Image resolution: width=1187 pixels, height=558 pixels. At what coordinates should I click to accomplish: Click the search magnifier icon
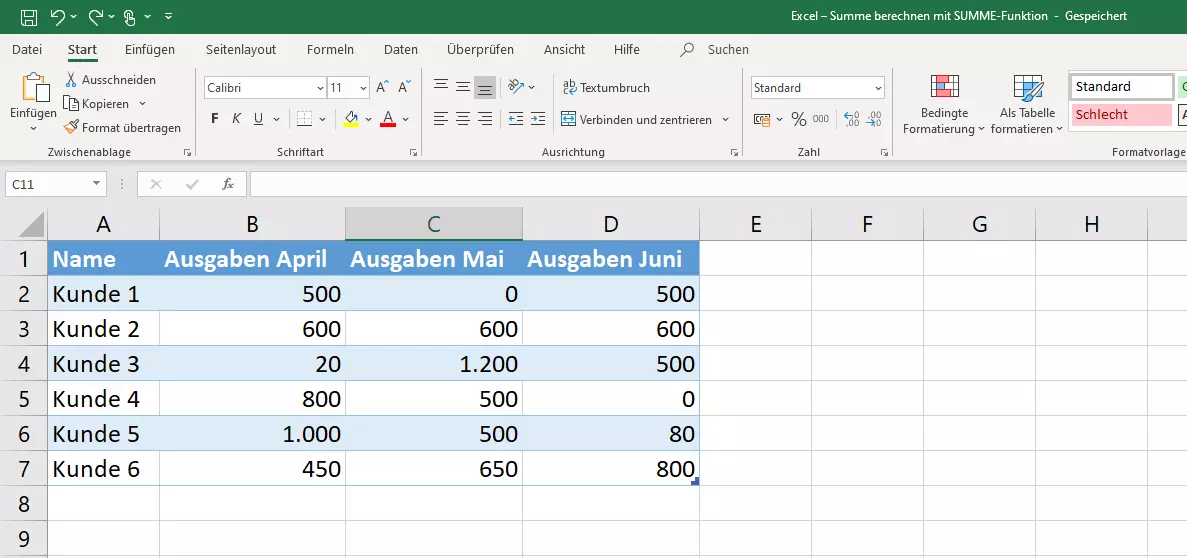coord(687,50)
